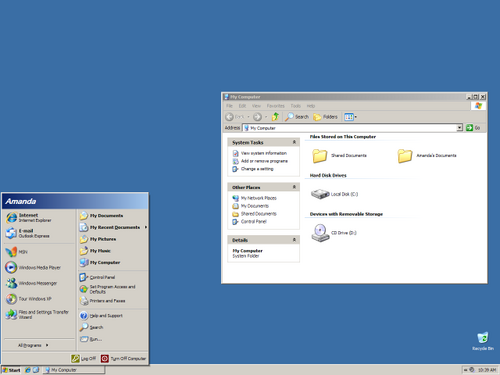500x375 pixels.
Task: Open Windows Messenger
Action: 32,283
